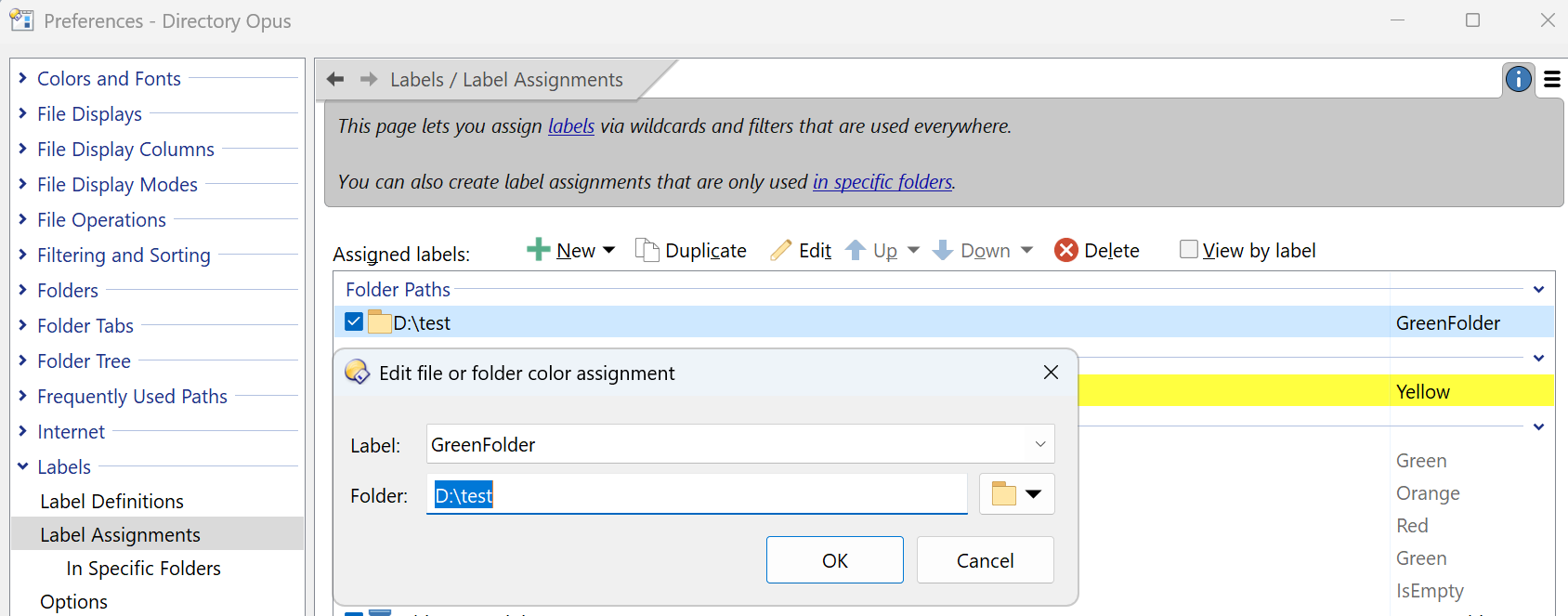1568x616 pixels.
Task: Duplicate the selected label assignment
Action: [691, 251]
